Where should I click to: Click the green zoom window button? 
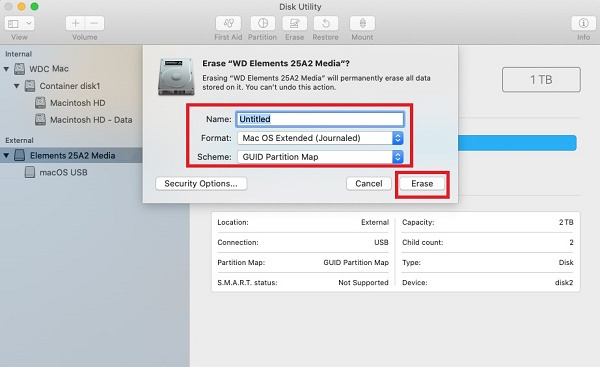coord(34,7)
